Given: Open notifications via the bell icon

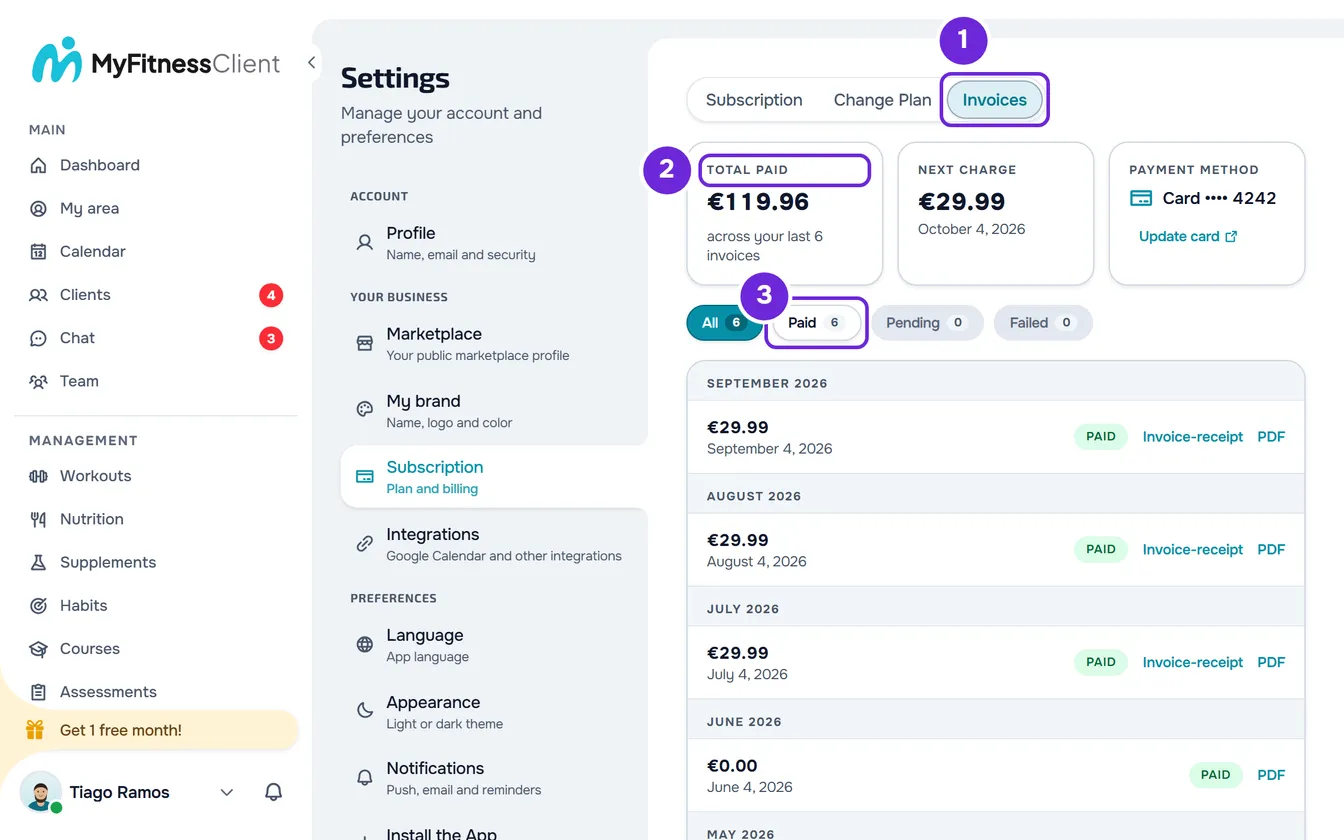Looking at the screenshot, I should [x=273, y=792].
